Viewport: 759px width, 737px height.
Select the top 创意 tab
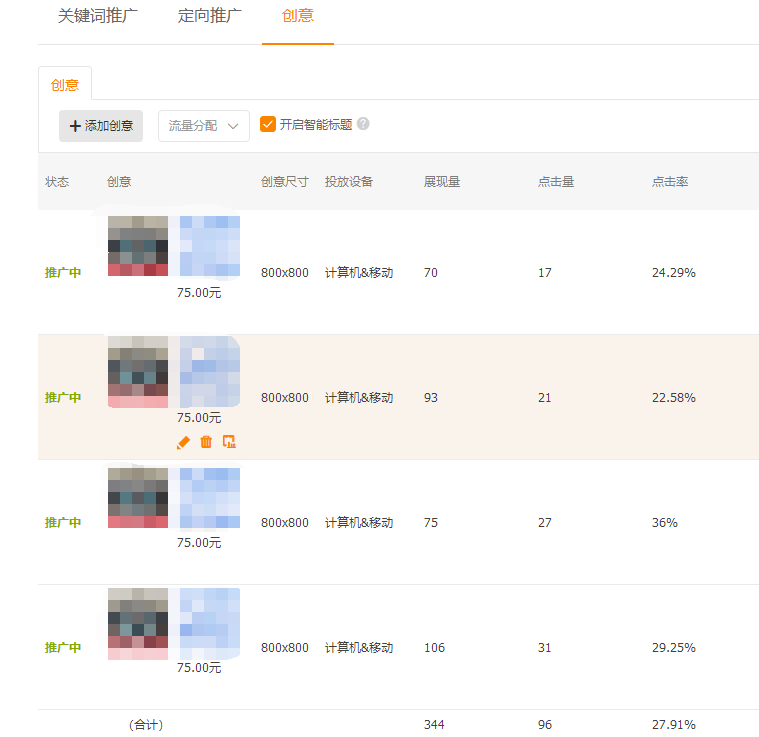[298, 16]
